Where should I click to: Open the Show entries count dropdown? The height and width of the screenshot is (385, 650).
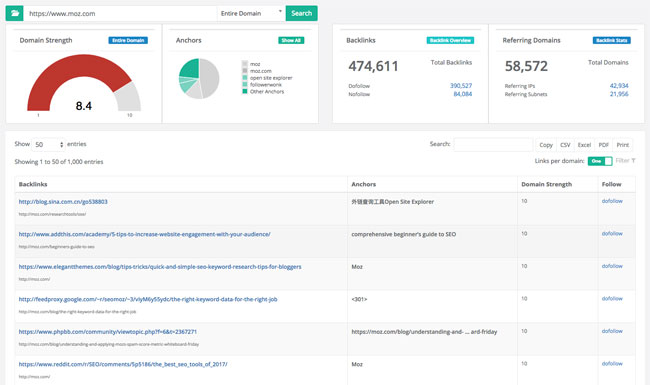click(x=49, y=144)
